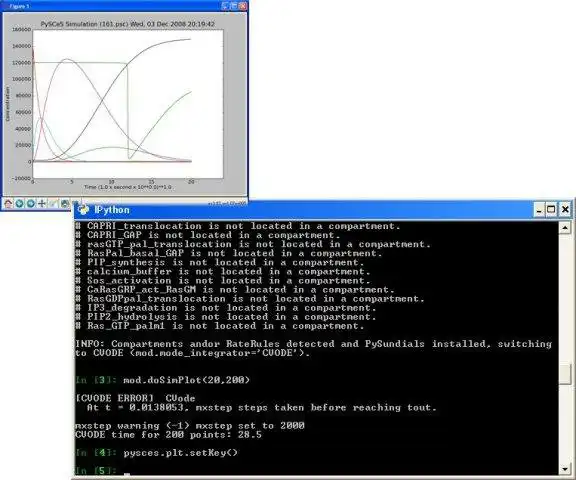Click 'CVODE time for 200 points: 28.5' line
This screenshot has height=480, width=576.
[x=168, y=435]
